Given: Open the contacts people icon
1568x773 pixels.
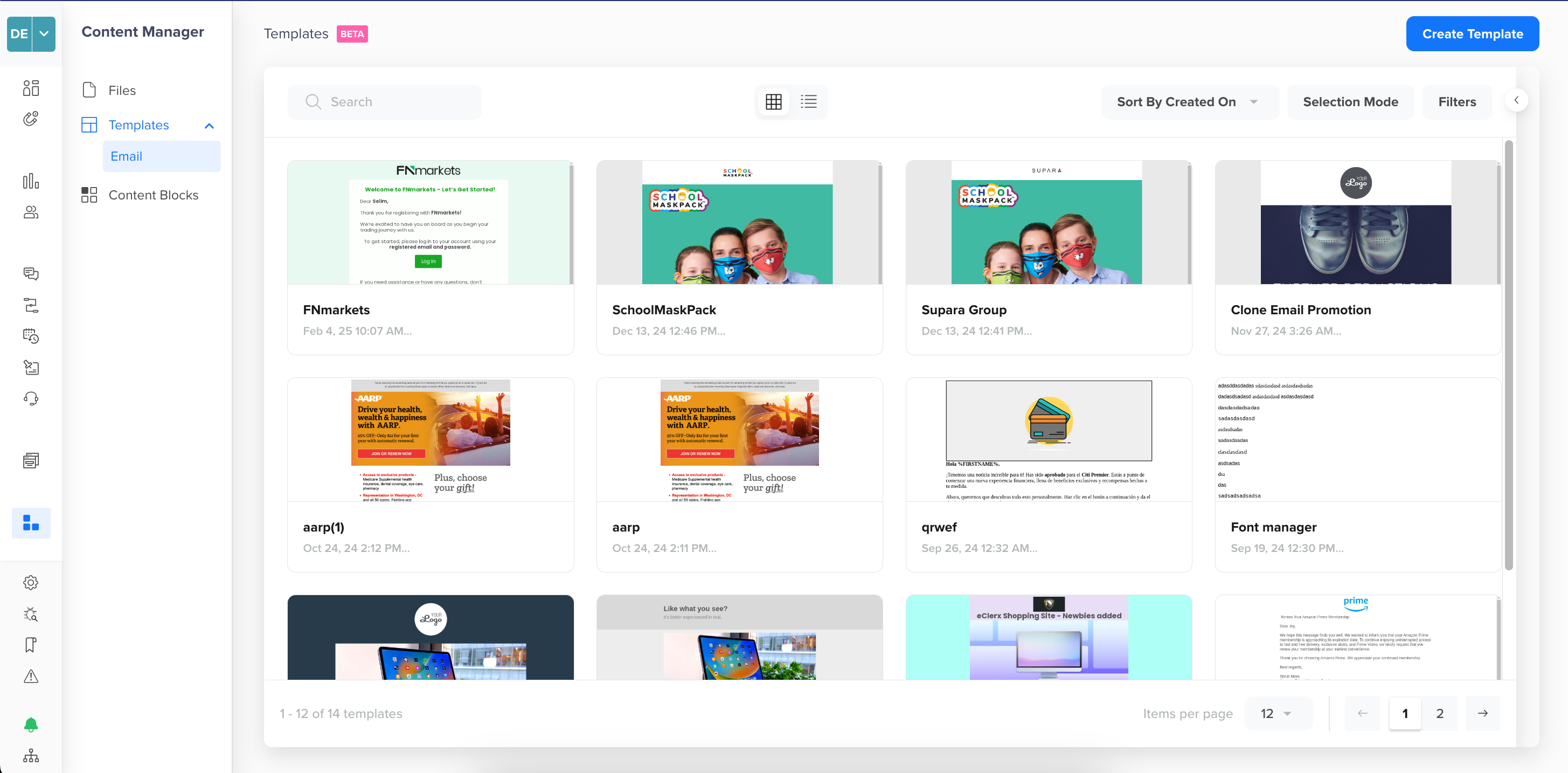Looking at the screenshot, I should click(30, 212).
